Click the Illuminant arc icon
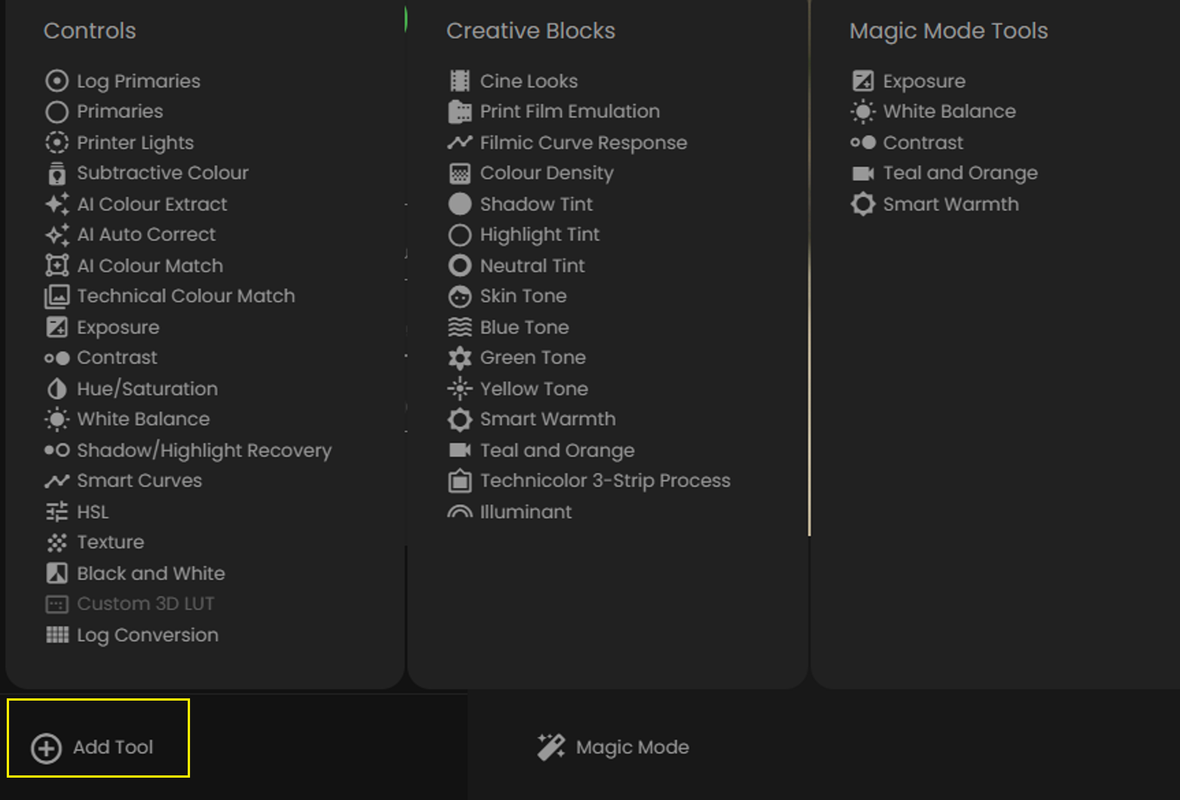Image resolution: width=1180 pixels, height=800 pixels. click(x=460, y=513)
